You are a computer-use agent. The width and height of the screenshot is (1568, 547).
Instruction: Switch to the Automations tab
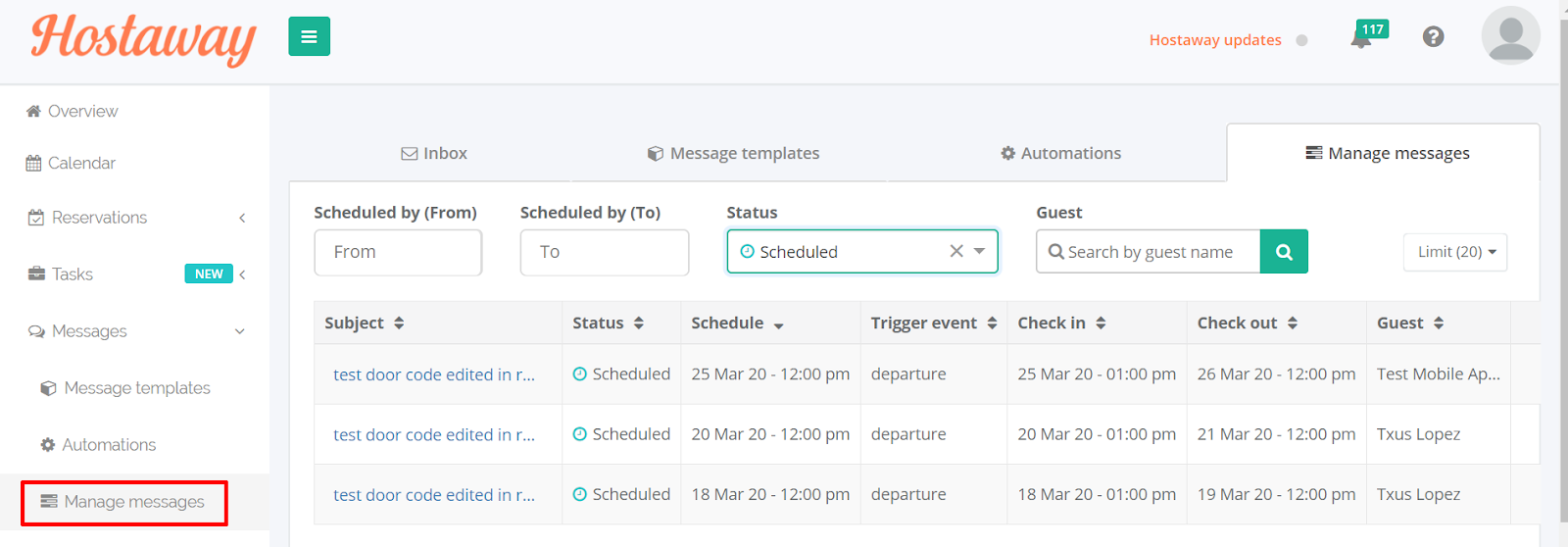tap(1060, 154)
